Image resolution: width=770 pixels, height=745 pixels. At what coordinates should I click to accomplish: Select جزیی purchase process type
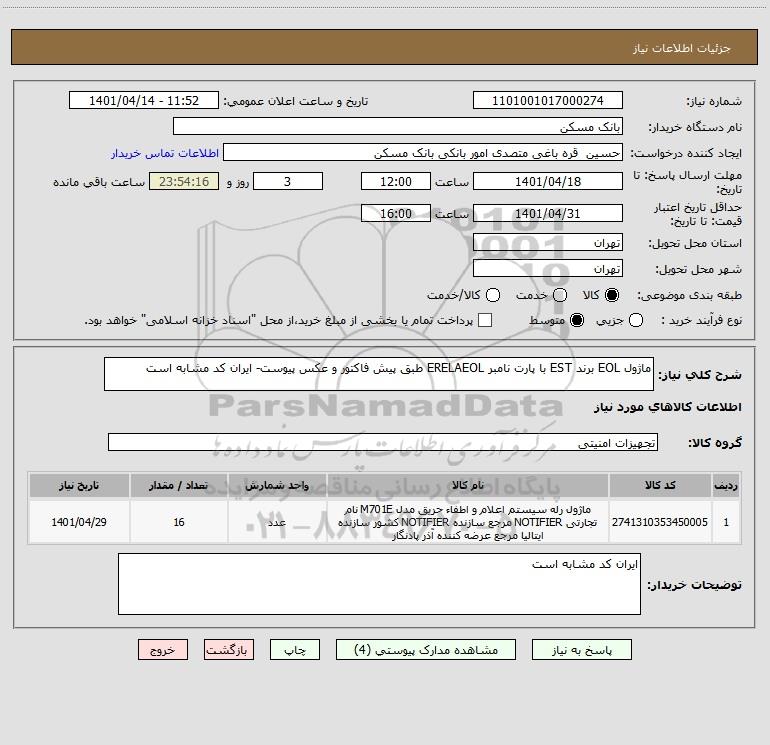635,320
